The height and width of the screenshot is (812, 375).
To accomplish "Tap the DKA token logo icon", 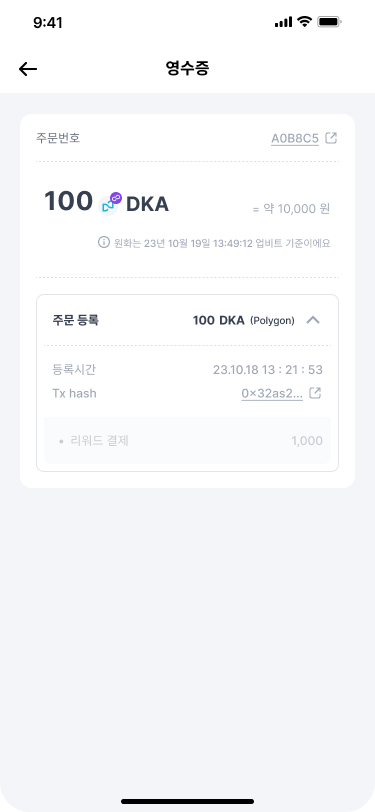I will click(110, 202).
